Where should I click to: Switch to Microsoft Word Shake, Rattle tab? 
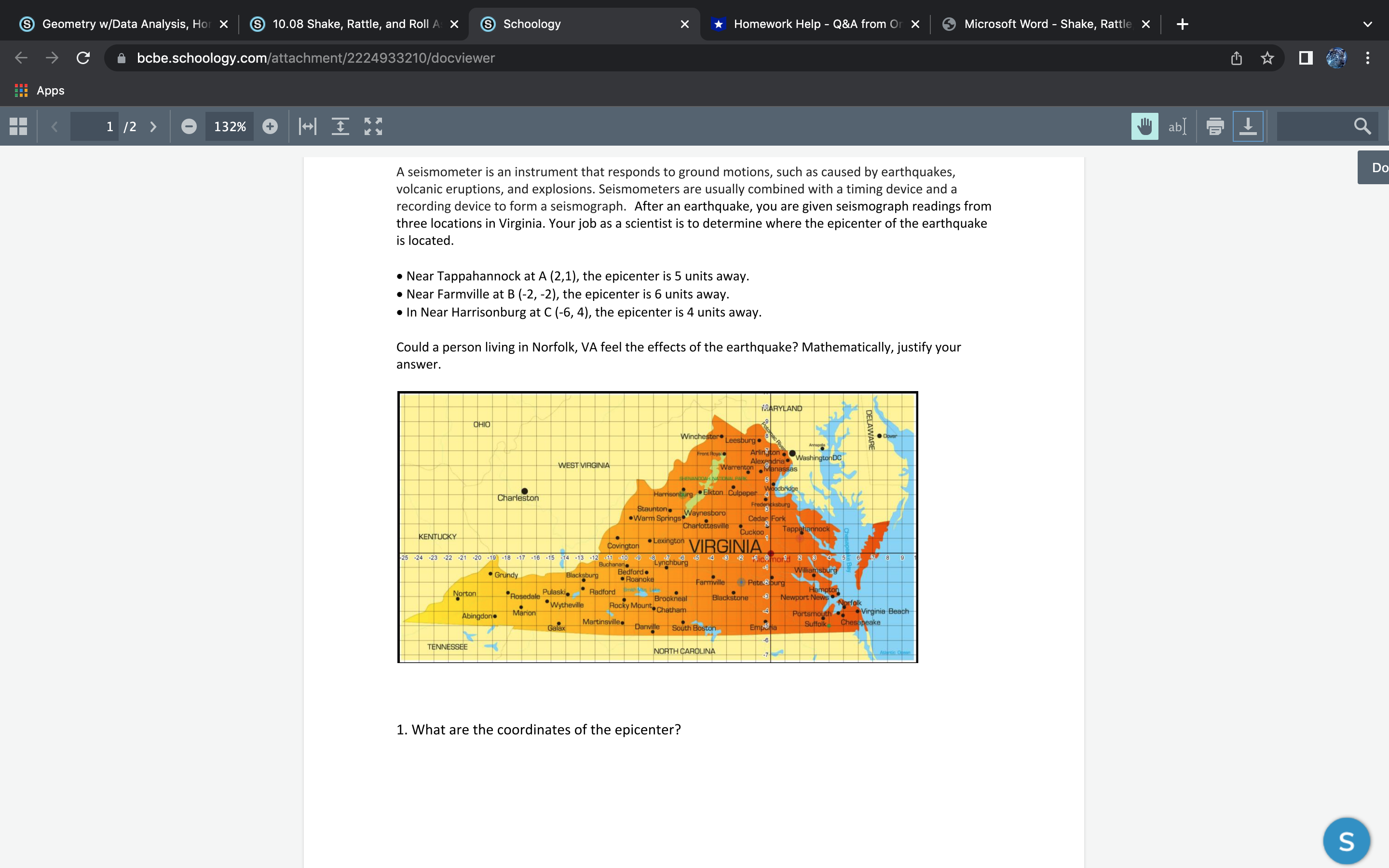pos(1046,24)
